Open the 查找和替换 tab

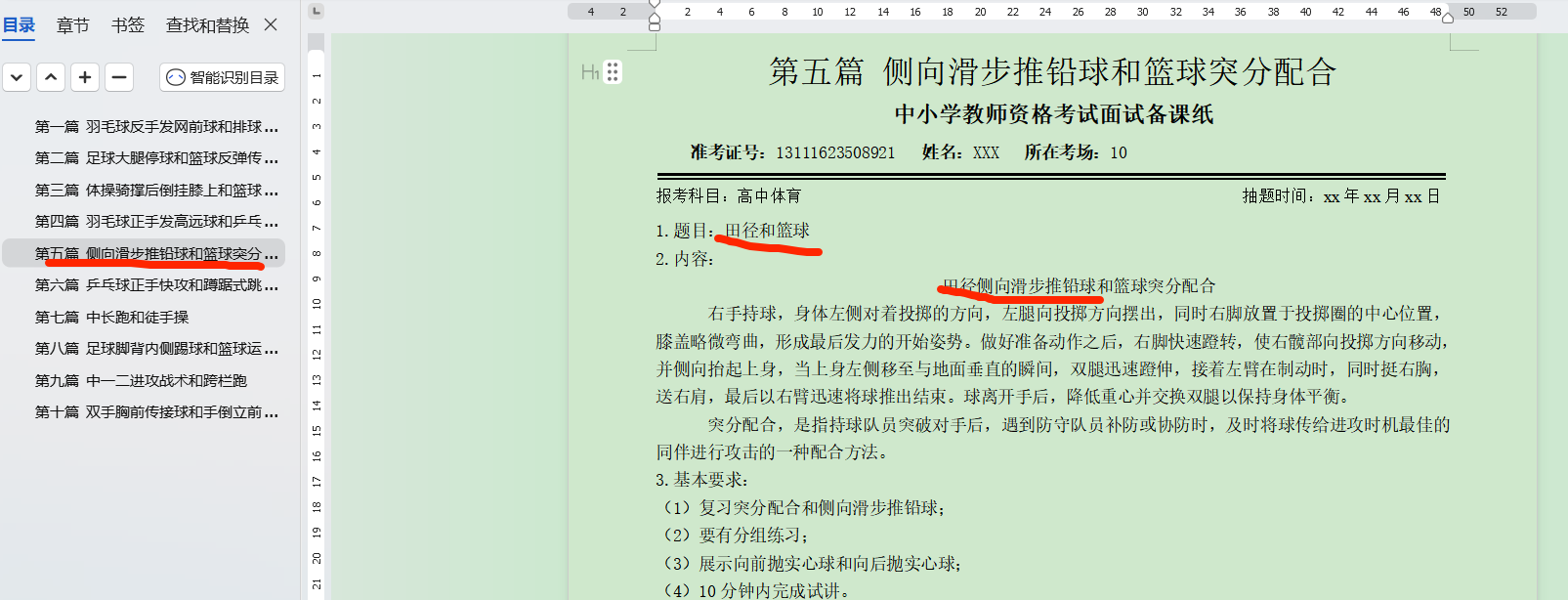[x=207, y=25]
